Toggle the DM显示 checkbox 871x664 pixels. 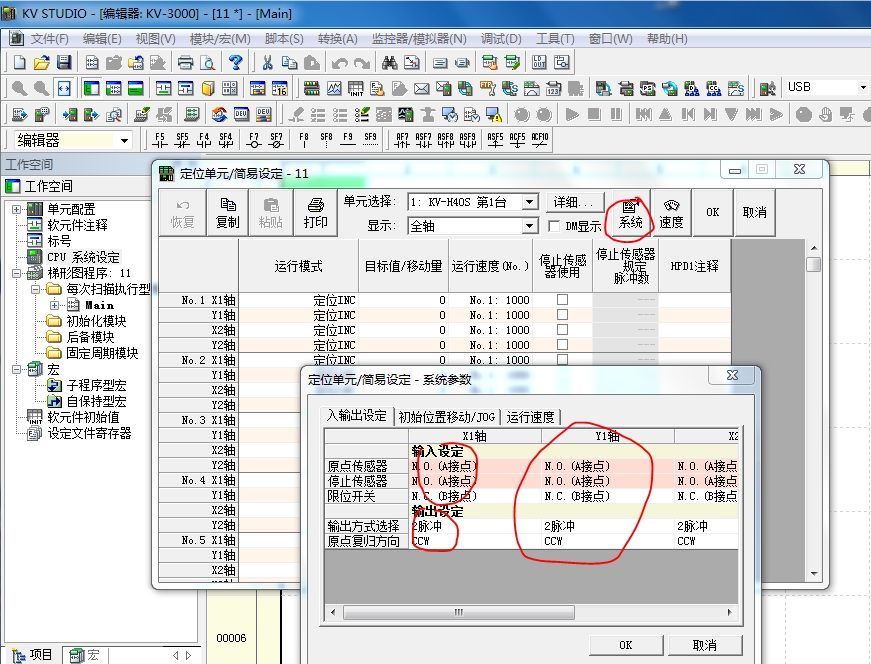coord(554,226)
